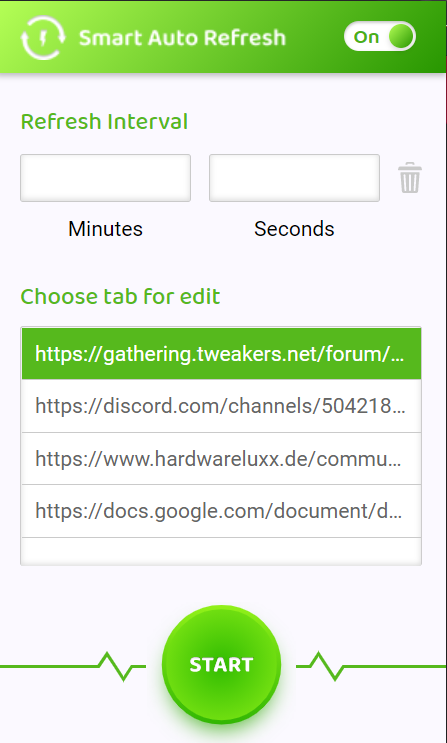This screenshot has height=743, width=447.
Task: Click the "Minutes" label text
Action: 105,229
